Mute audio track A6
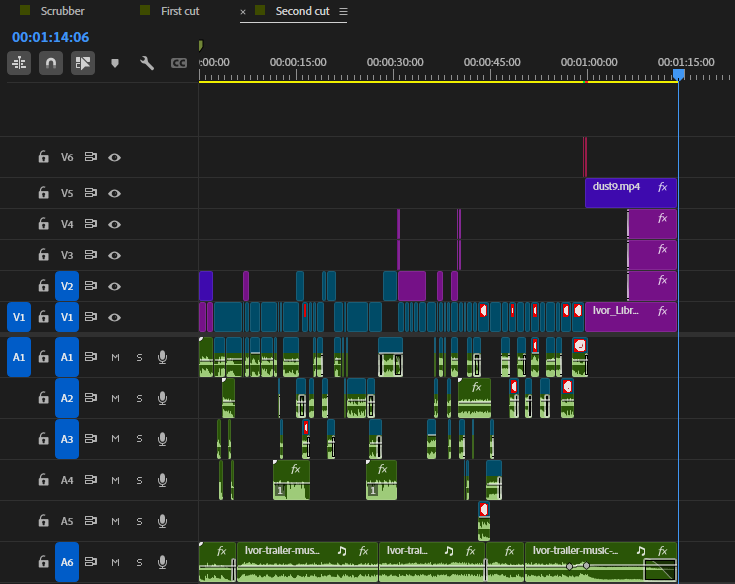This screenshot has height=584, width=735. (115, 562)
